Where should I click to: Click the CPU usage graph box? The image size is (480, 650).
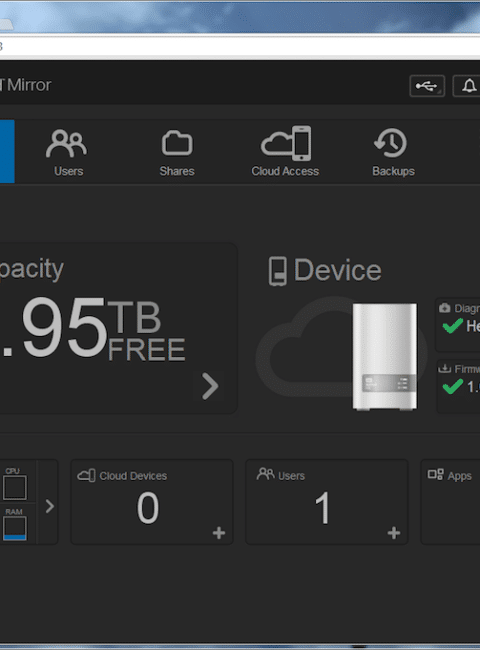coord(15,487)
